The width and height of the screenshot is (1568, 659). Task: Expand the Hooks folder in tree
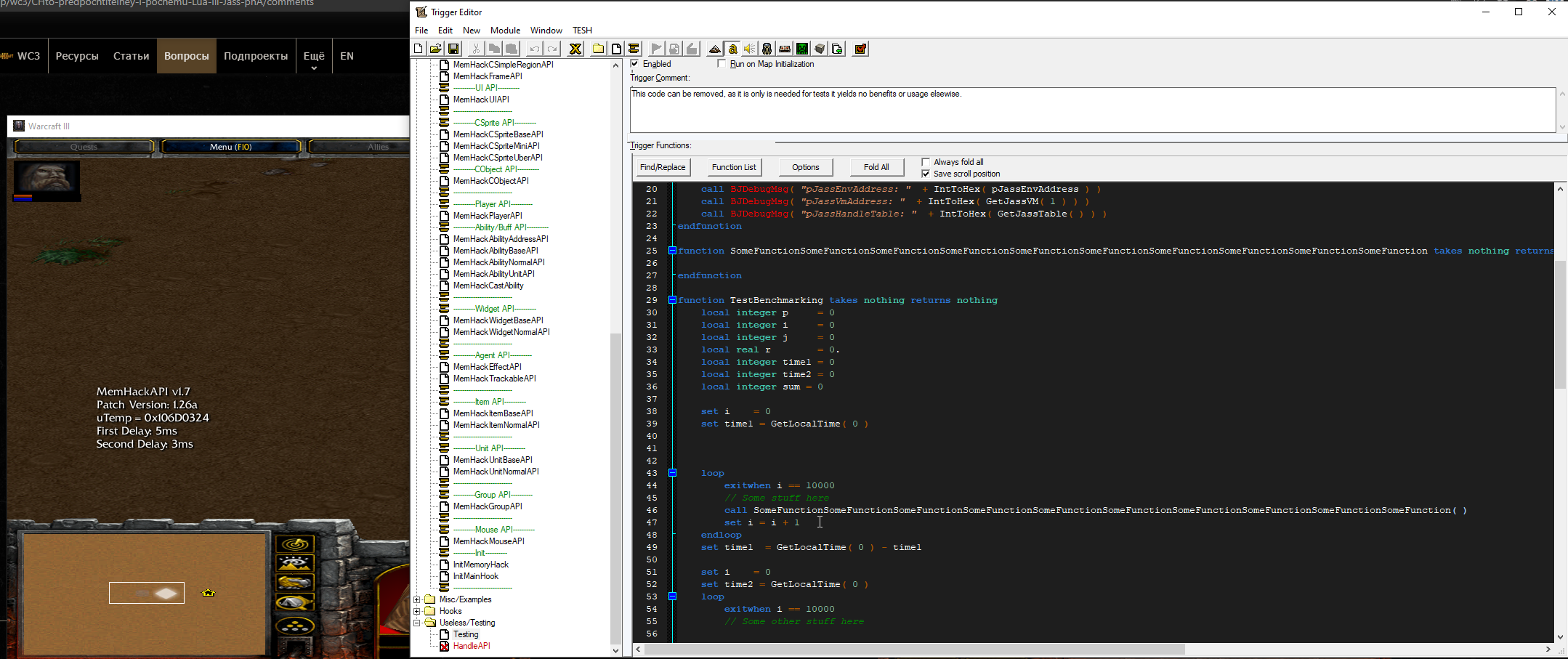coord(417,611)
